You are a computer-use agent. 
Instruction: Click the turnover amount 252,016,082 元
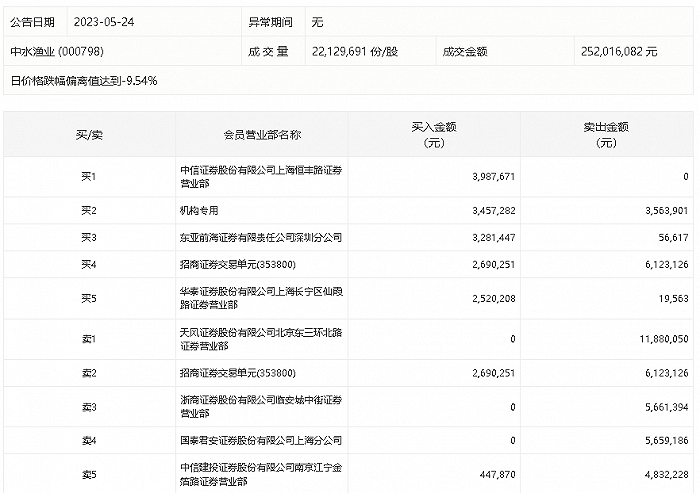coord(618,50)
